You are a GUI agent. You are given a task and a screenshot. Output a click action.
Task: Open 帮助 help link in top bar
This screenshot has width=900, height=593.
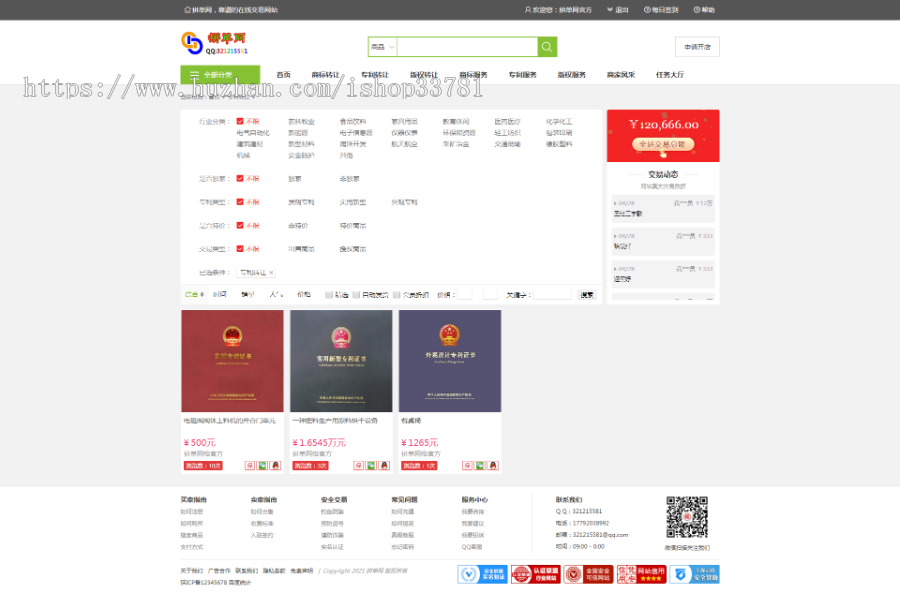pyautogui.click(x=704, y=10)
